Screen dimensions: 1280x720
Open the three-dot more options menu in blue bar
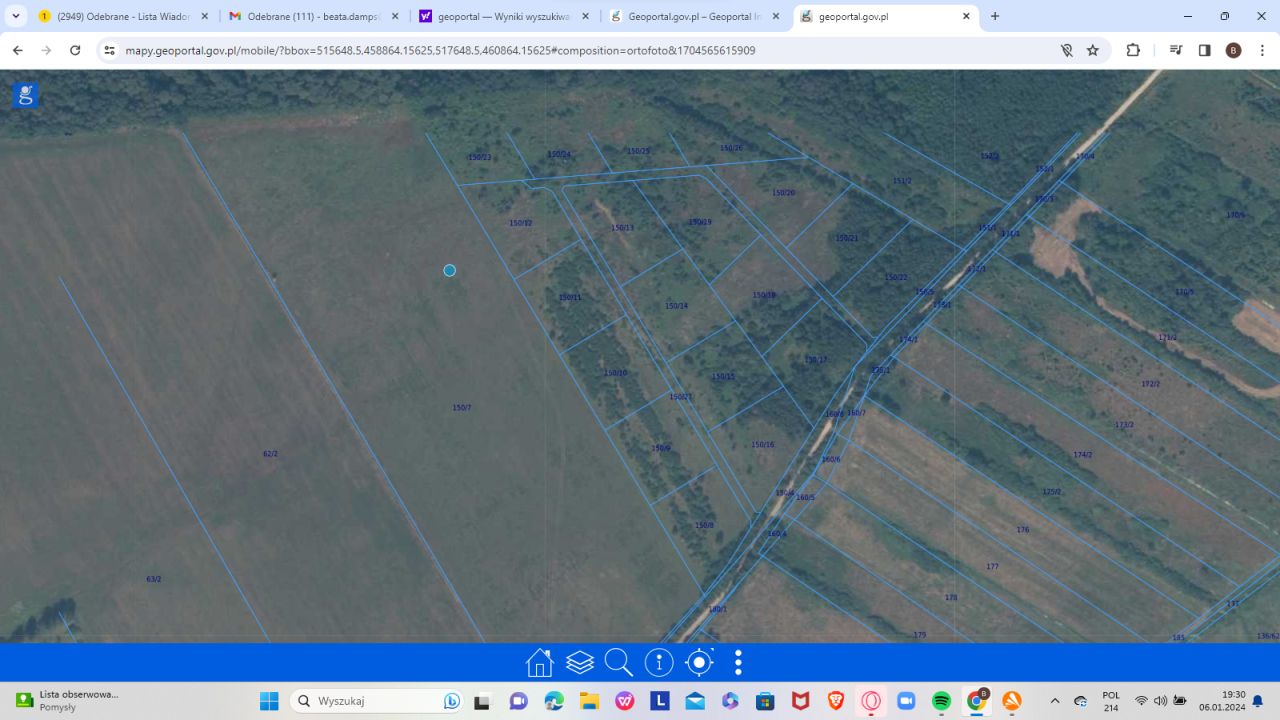(738, 662)
